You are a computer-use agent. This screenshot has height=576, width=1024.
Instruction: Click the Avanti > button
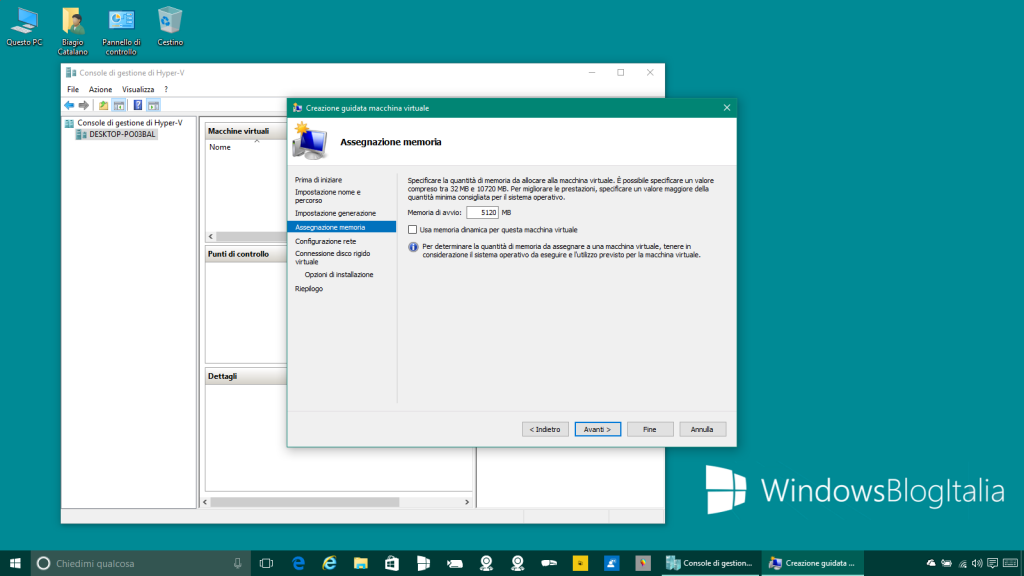pyautogui.click(x=598, y=429)
